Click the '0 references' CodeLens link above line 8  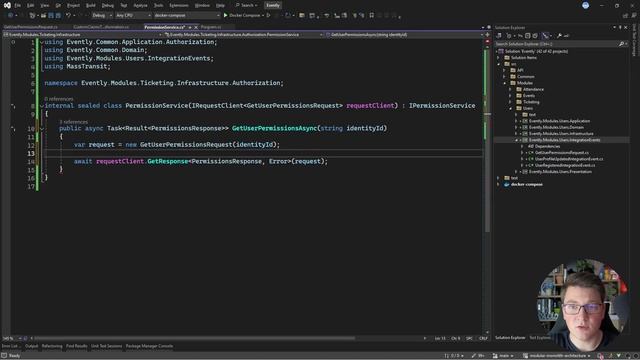pyautogui.click(x=59, y=99)
